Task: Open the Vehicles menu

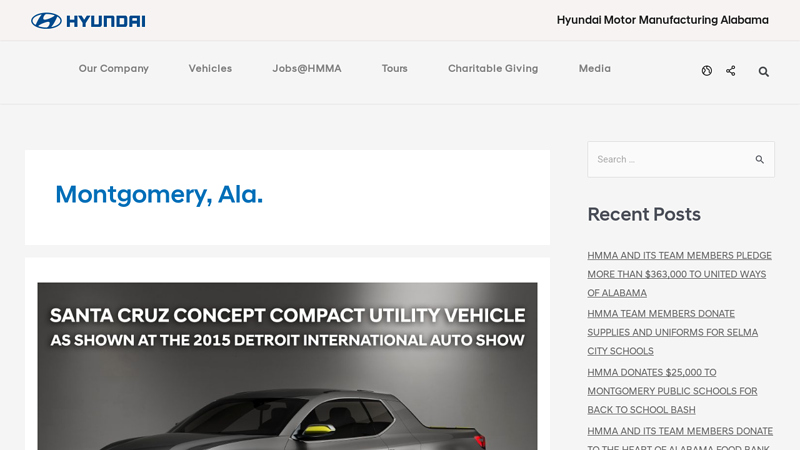Action: tap(210, 68)
